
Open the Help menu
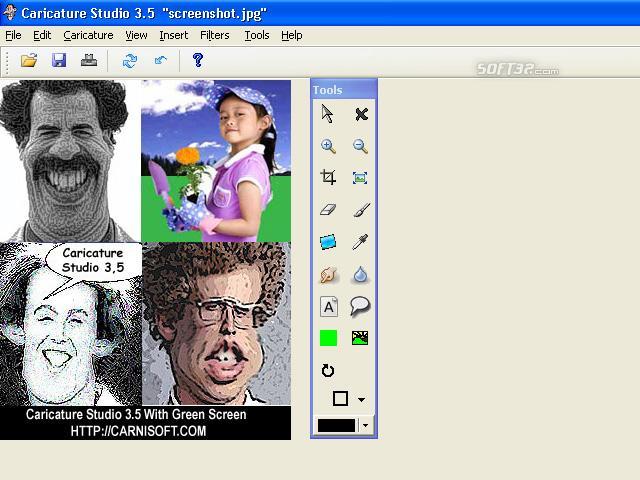click(291, 36)
